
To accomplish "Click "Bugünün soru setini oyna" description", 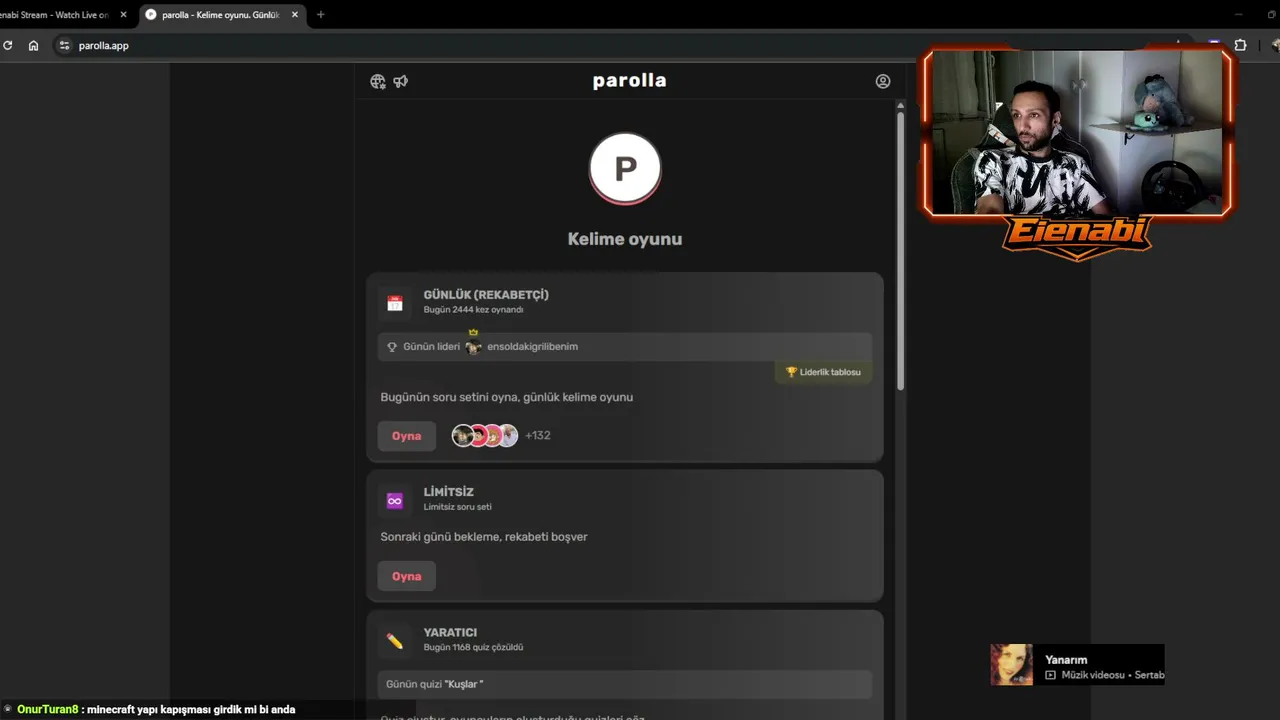I will (507, 397).
